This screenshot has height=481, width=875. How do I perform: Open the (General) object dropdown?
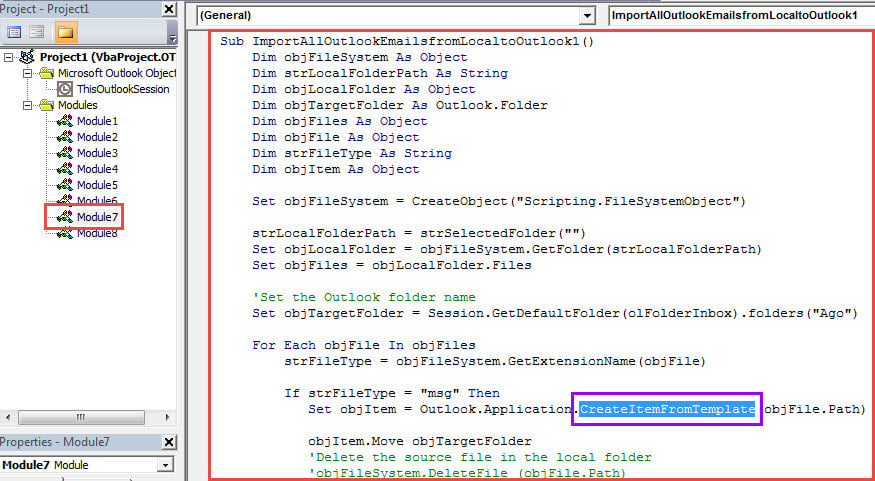point(586,16)
